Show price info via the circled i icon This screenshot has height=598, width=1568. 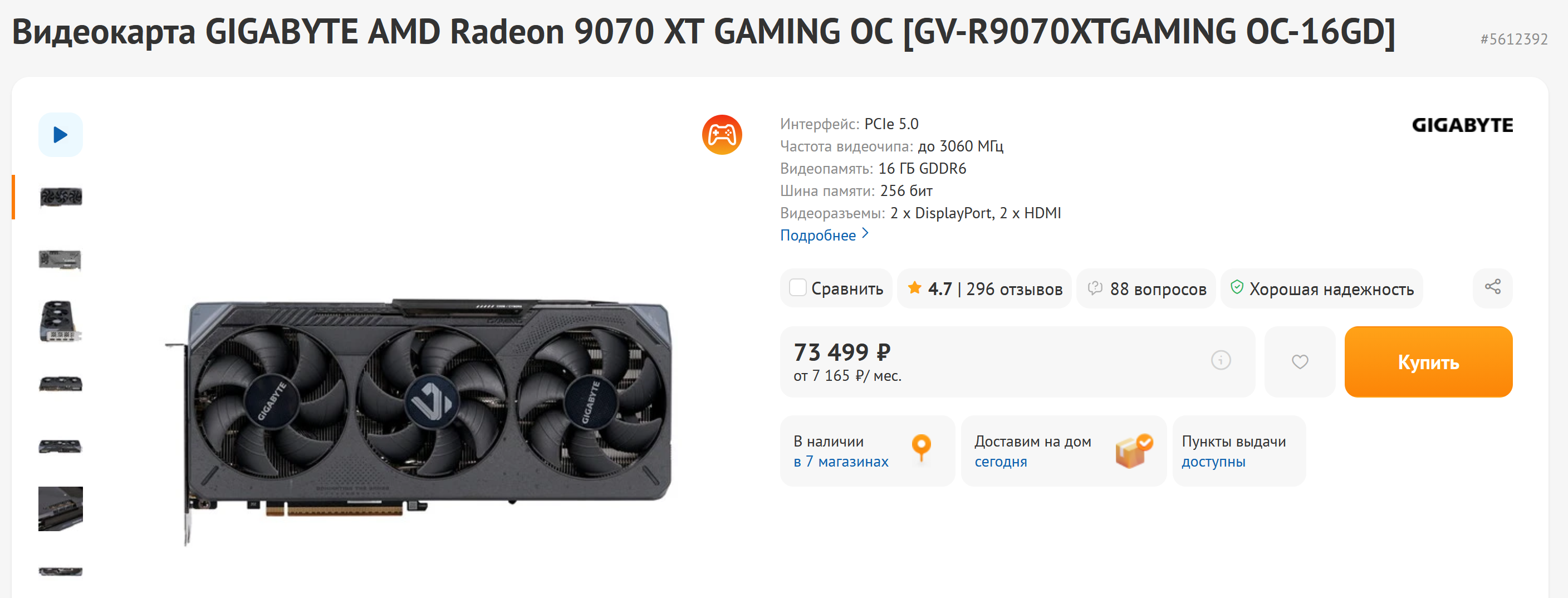pos(1221,360)
